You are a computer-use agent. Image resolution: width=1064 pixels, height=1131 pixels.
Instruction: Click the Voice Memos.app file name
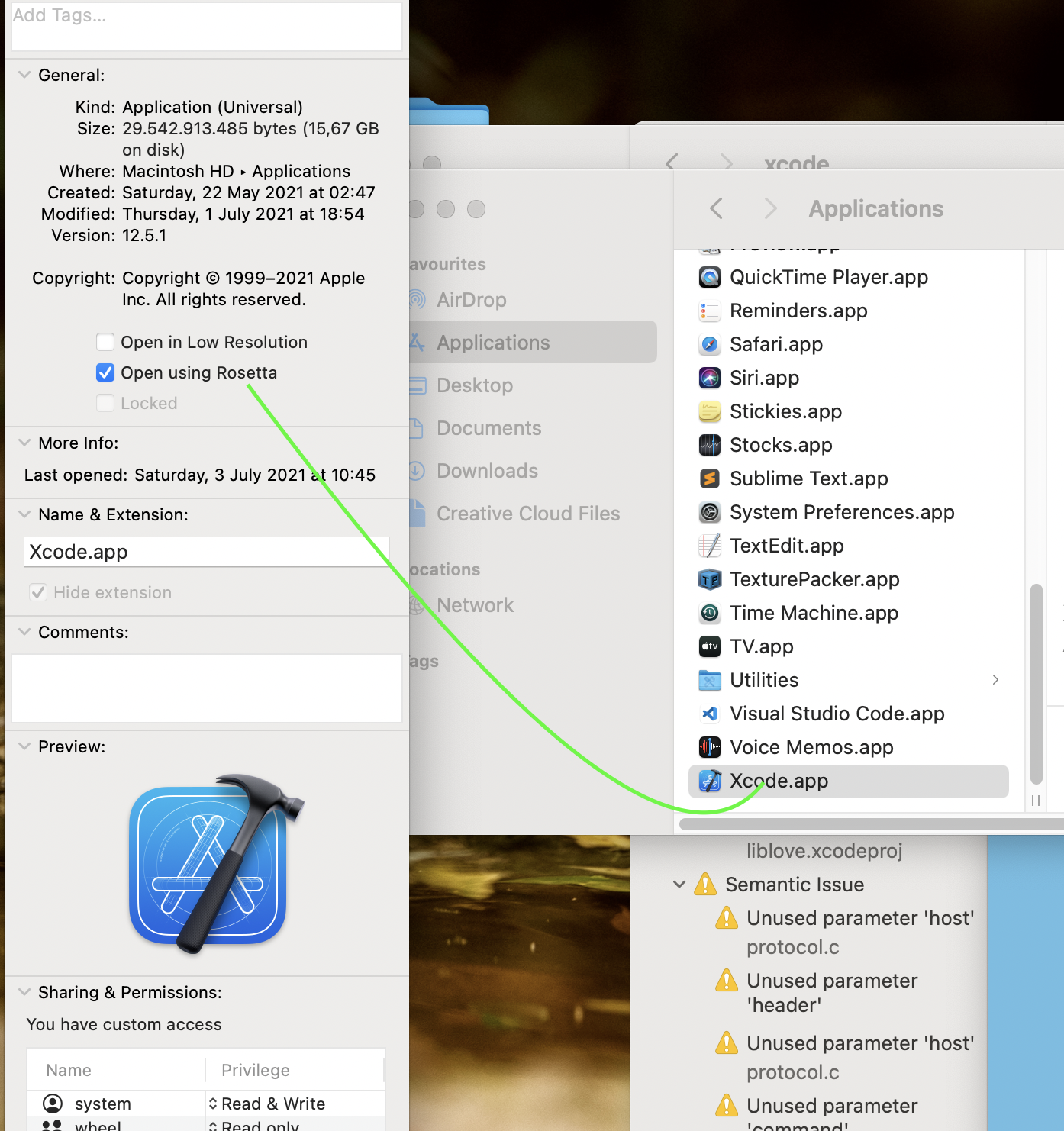point(811,747)
